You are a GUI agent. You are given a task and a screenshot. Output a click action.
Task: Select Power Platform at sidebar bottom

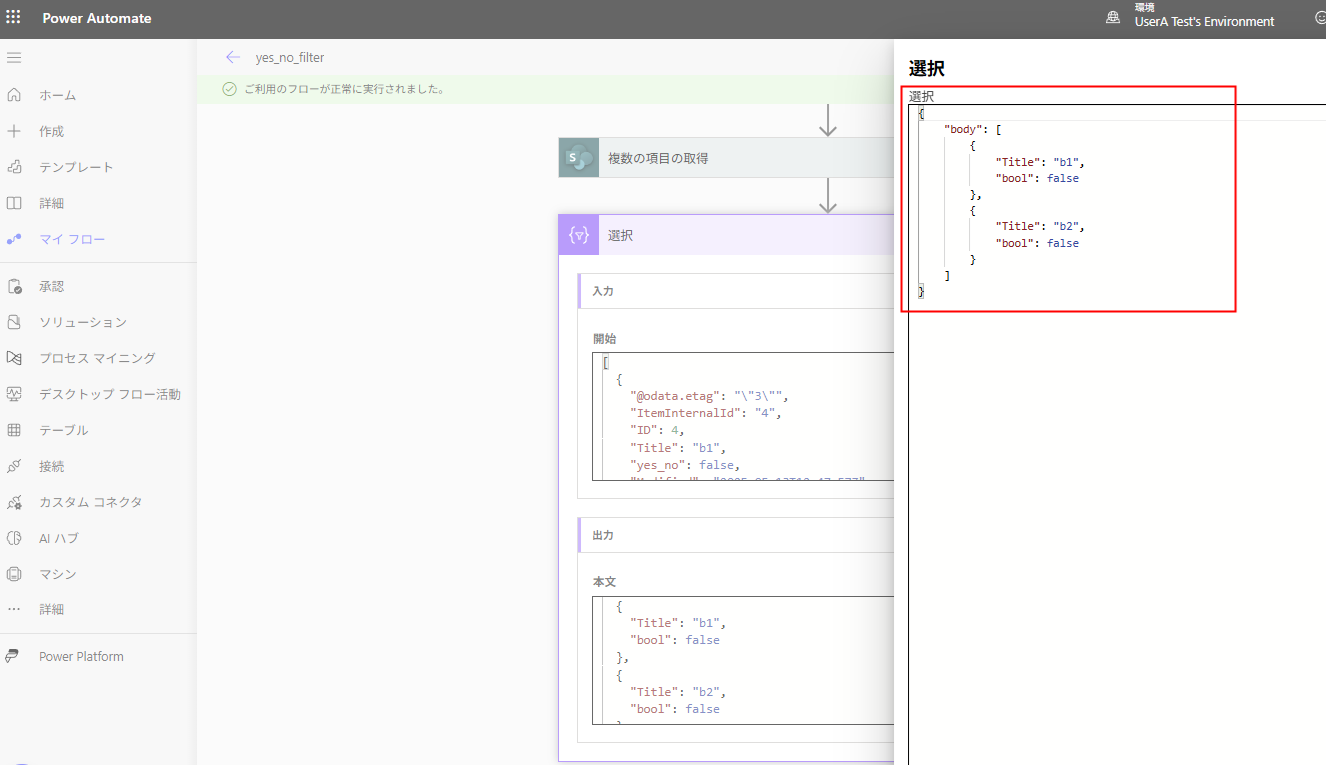click(81, 656)
